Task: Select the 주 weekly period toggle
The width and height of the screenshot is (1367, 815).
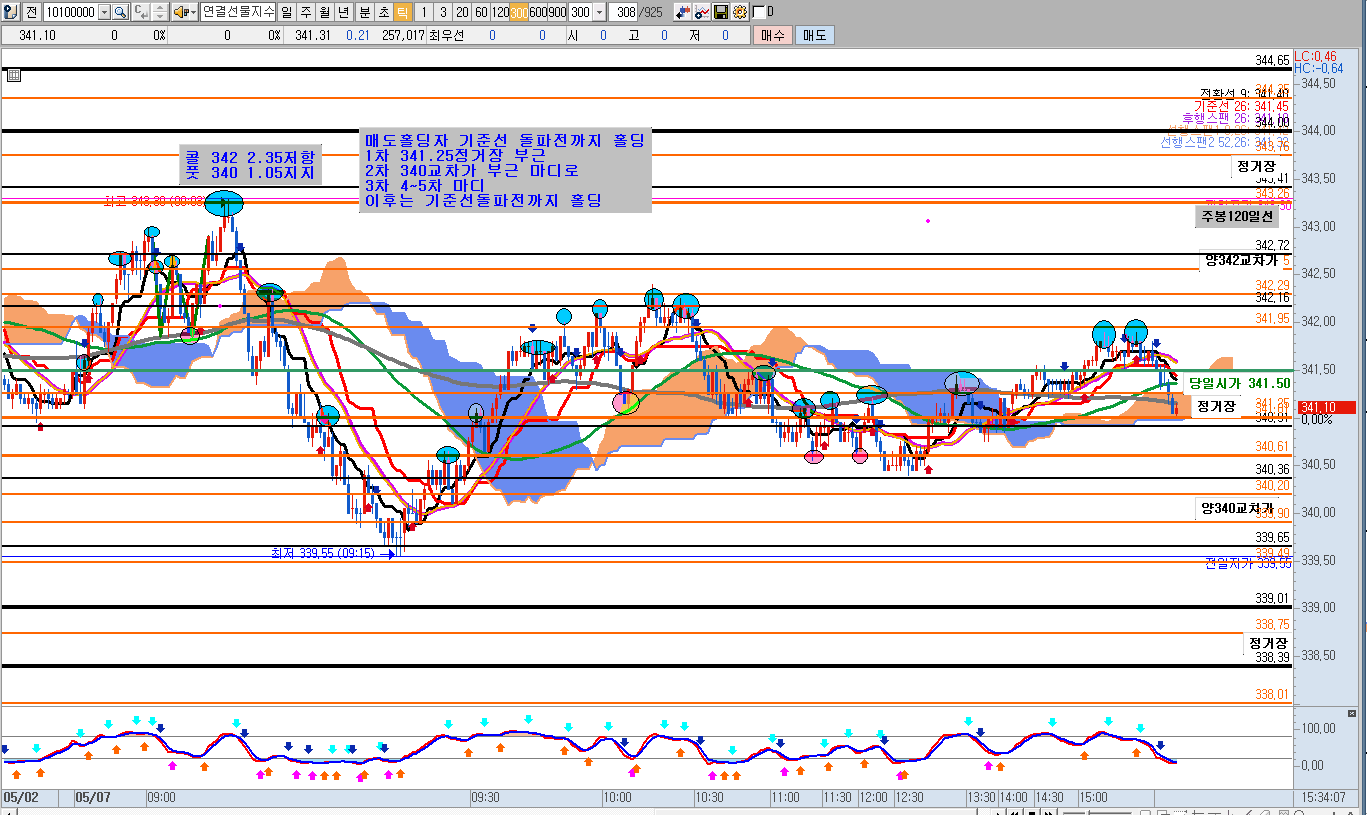Action: pos(306,12)
